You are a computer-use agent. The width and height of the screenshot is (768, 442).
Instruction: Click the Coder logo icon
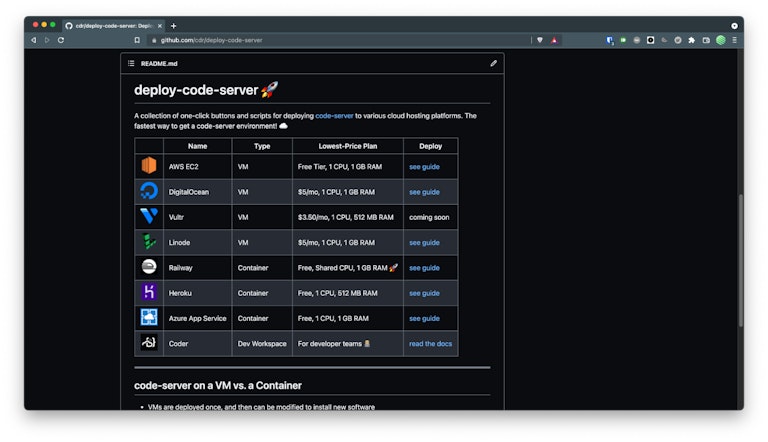[148, 343]
